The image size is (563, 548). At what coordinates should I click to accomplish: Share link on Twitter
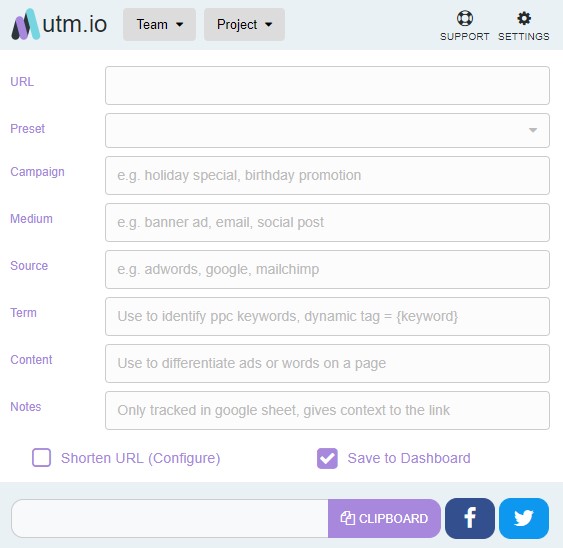click(524, 518)
